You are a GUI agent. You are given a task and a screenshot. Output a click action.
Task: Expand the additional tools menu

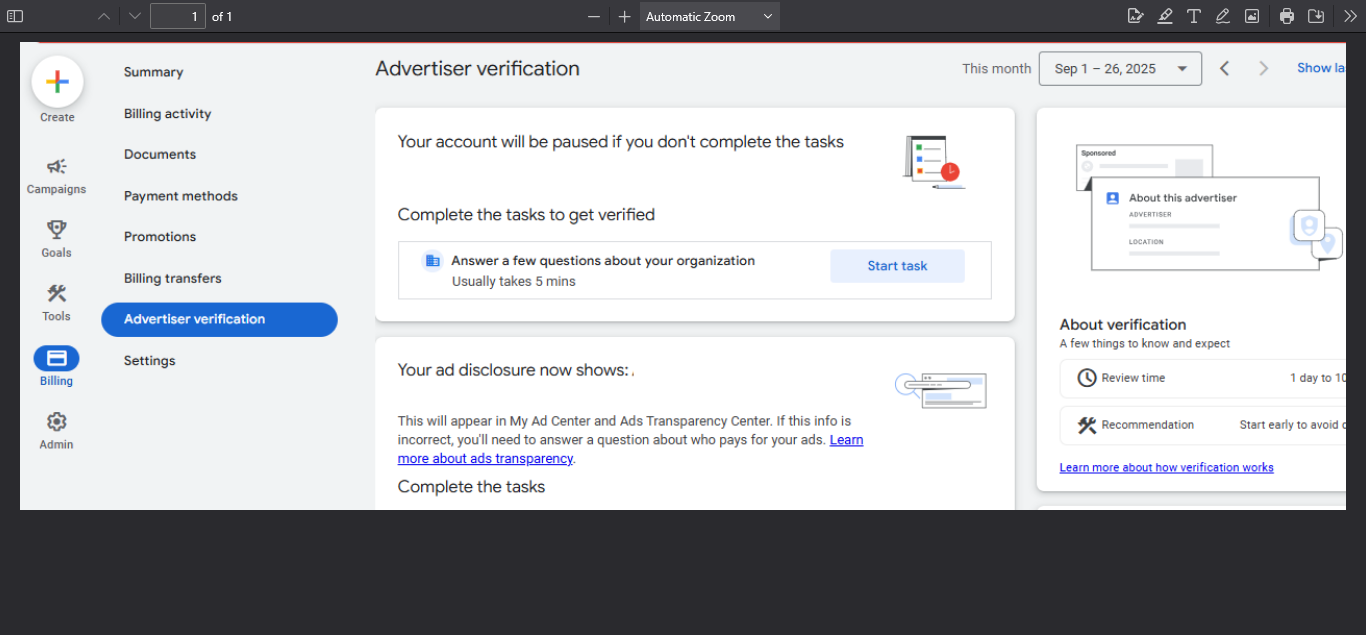tap(1350, 16)
